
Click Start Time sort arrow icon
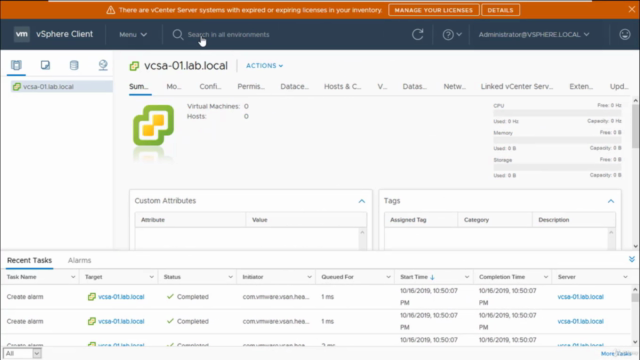[x=432, y=277]
